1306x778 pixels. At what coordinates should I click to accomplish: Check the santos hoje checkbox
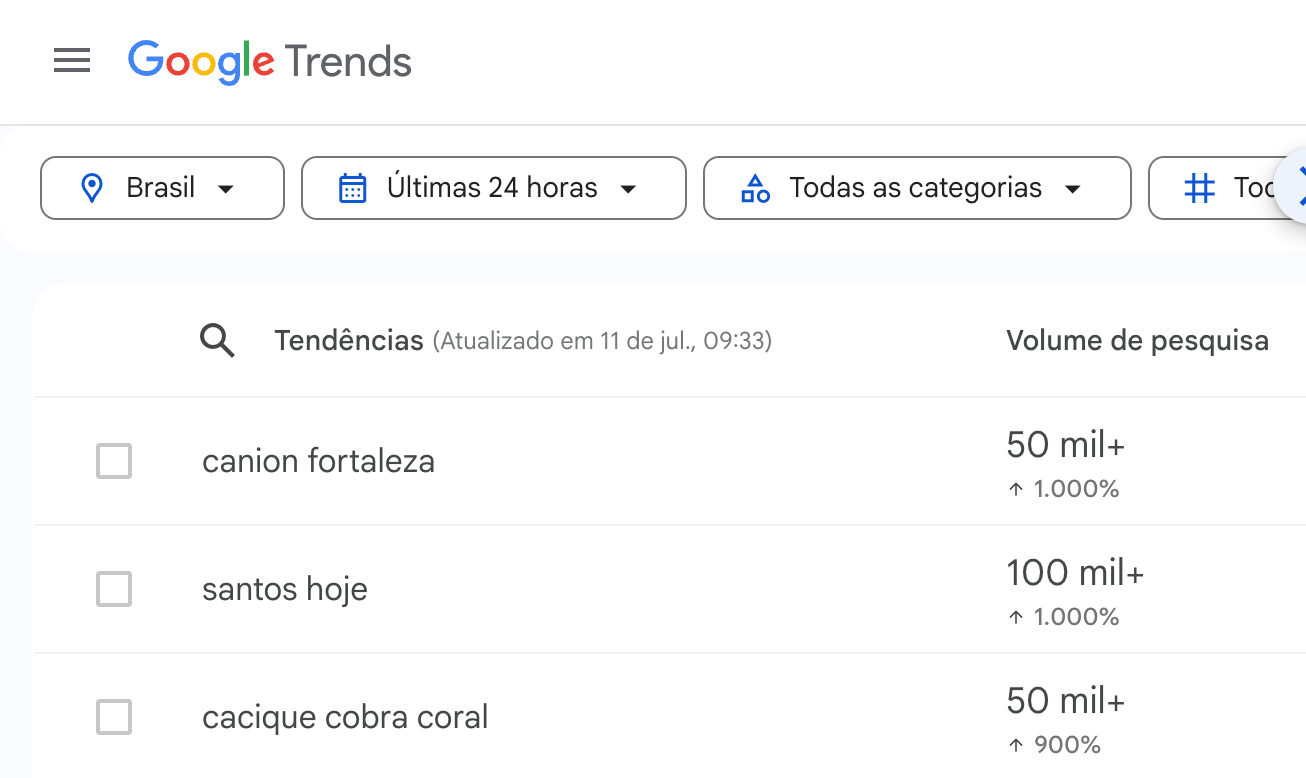point(114,589)
